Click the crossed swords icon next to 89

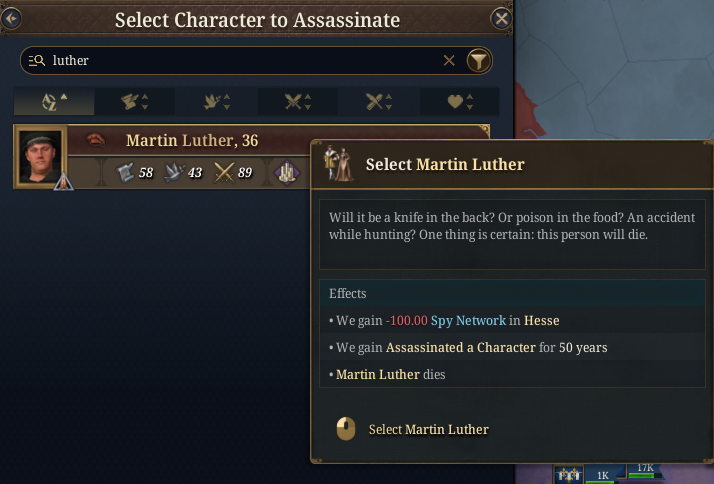pos(224,172)
